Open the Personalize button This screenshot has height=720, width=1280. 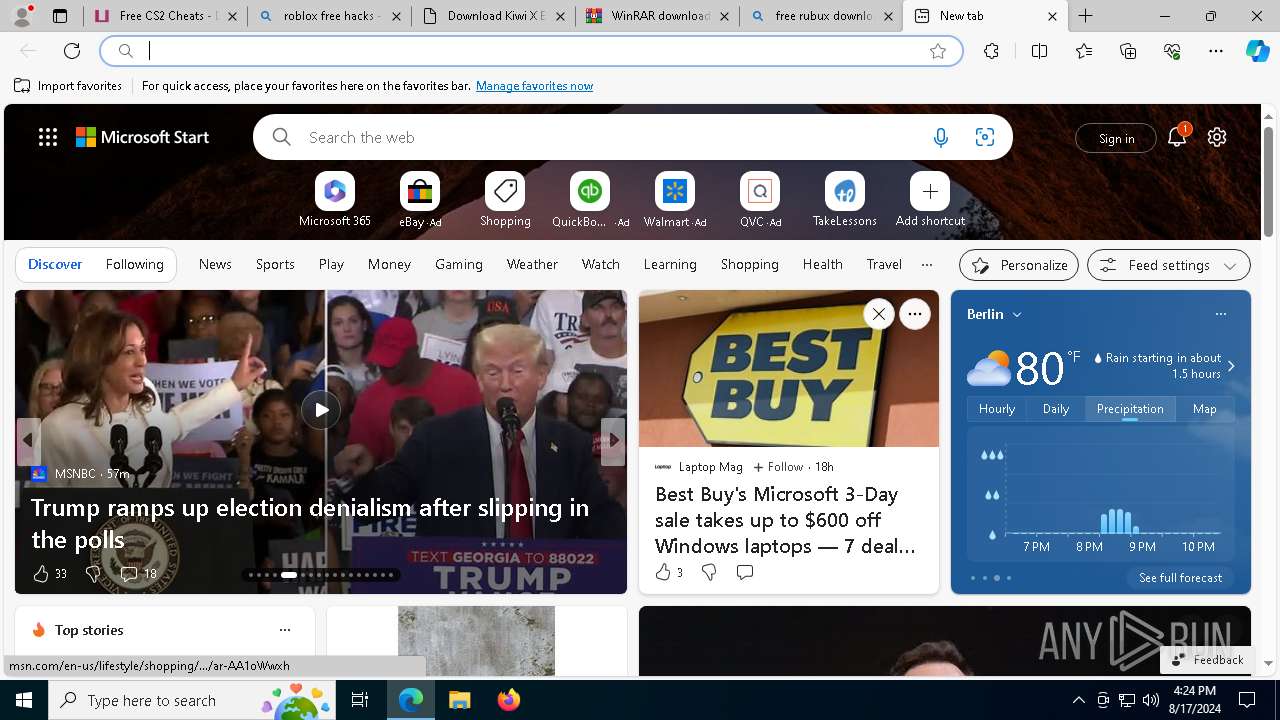point(1019,265)
